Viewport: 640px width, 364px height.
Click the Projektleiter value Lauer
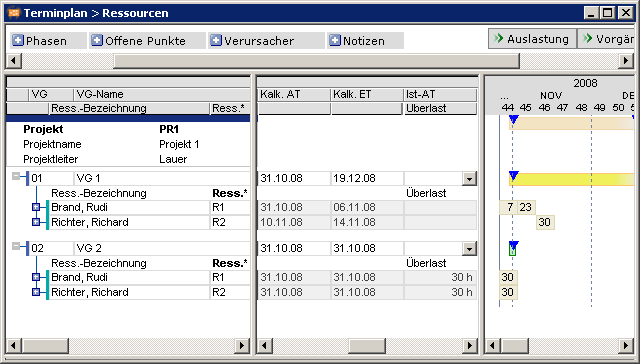click(173, 159)
